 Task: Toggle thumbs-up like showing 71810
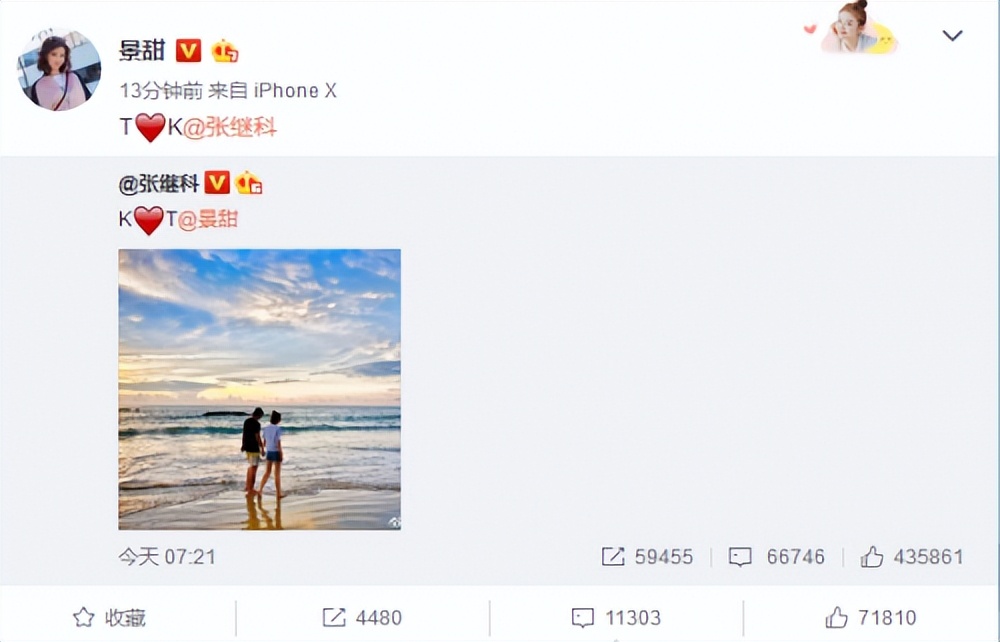coord(871,617)
